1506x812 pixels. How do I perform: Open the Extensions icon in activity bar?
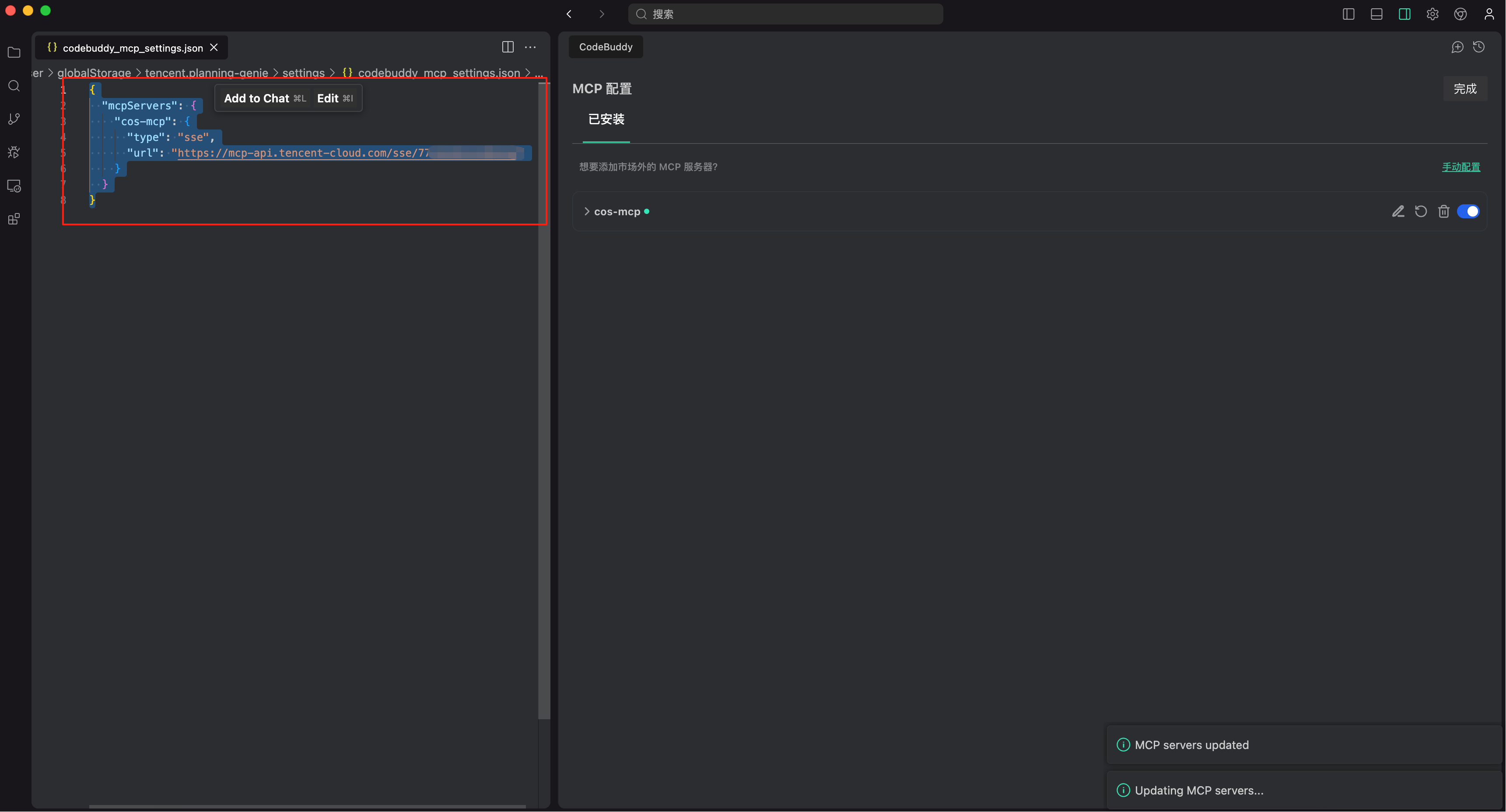[14, 219]
